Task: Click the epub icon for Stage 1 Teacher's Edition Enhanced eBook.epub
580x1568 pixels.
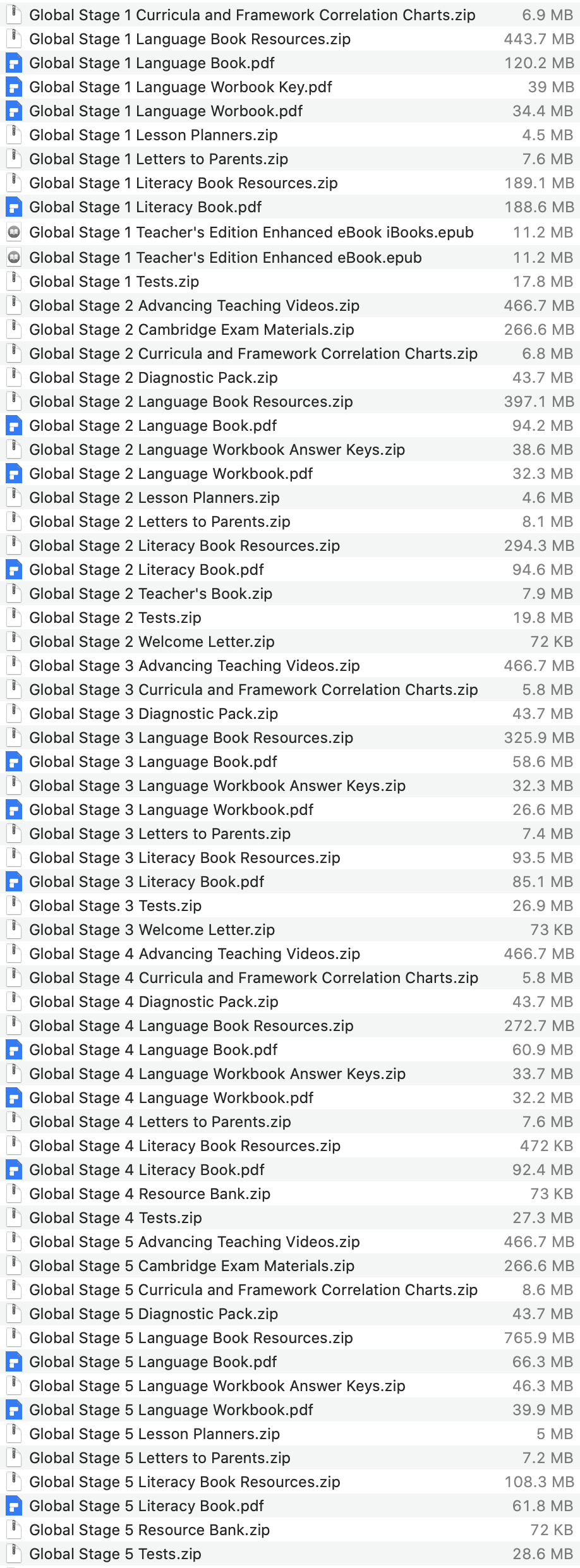Action: pos(13,258)
